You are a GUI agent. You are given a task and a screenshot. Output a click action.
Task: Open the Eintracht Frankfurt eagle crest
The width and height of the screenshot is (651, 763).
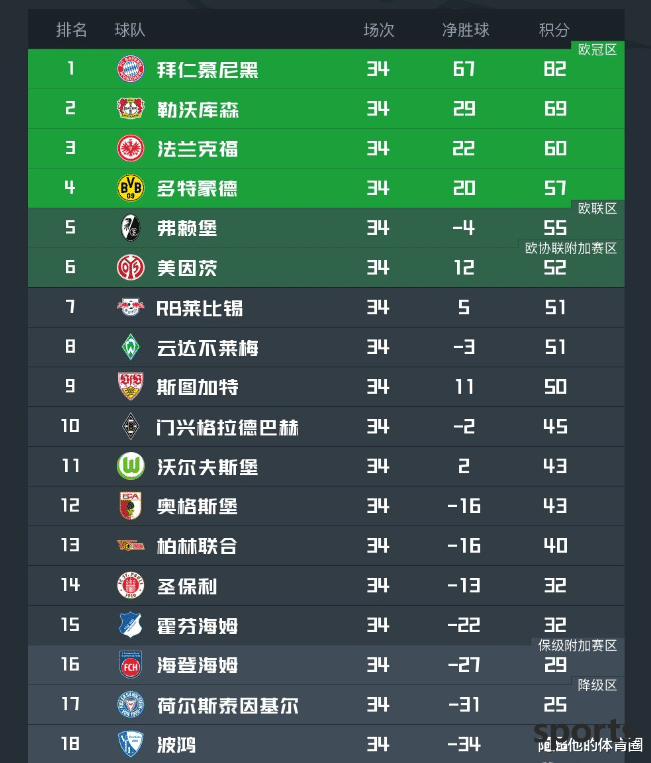click(130, 148)
